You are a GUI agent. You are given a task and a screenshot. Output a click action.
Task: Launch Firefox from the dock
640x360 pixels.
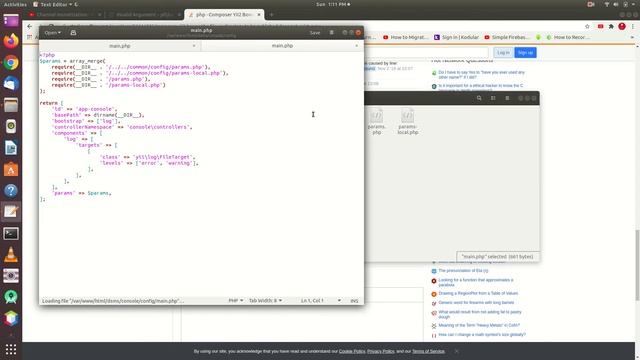pos(11,41)
